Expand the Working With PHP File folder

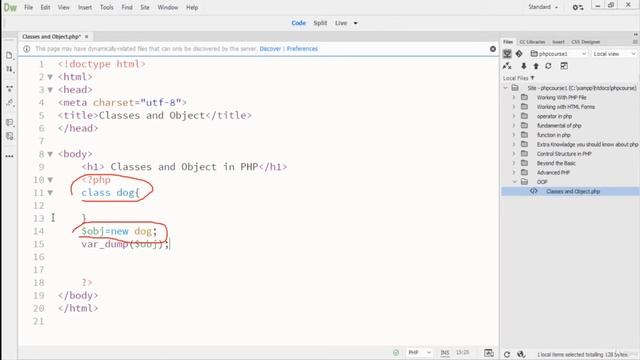[x=514, y=98]
